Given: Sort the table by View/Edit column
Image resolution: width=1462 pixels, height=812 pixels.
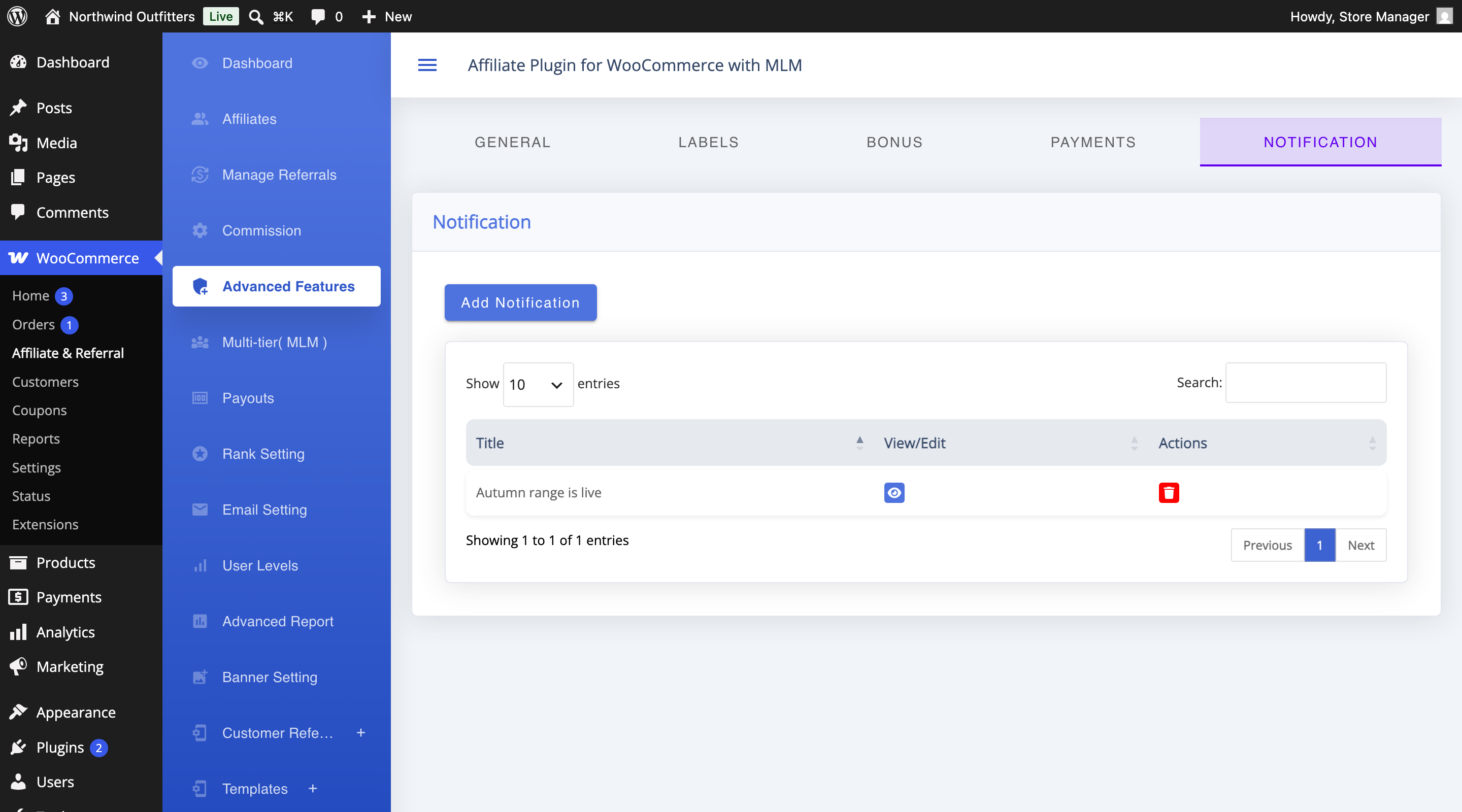Looking at the screenshot, I should tap(1011, 443).
